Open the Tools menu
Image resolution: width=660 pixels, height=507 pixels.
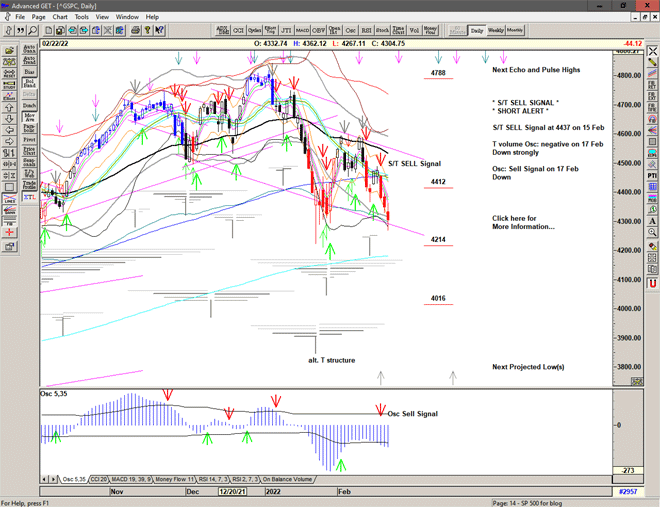(82, 17)
